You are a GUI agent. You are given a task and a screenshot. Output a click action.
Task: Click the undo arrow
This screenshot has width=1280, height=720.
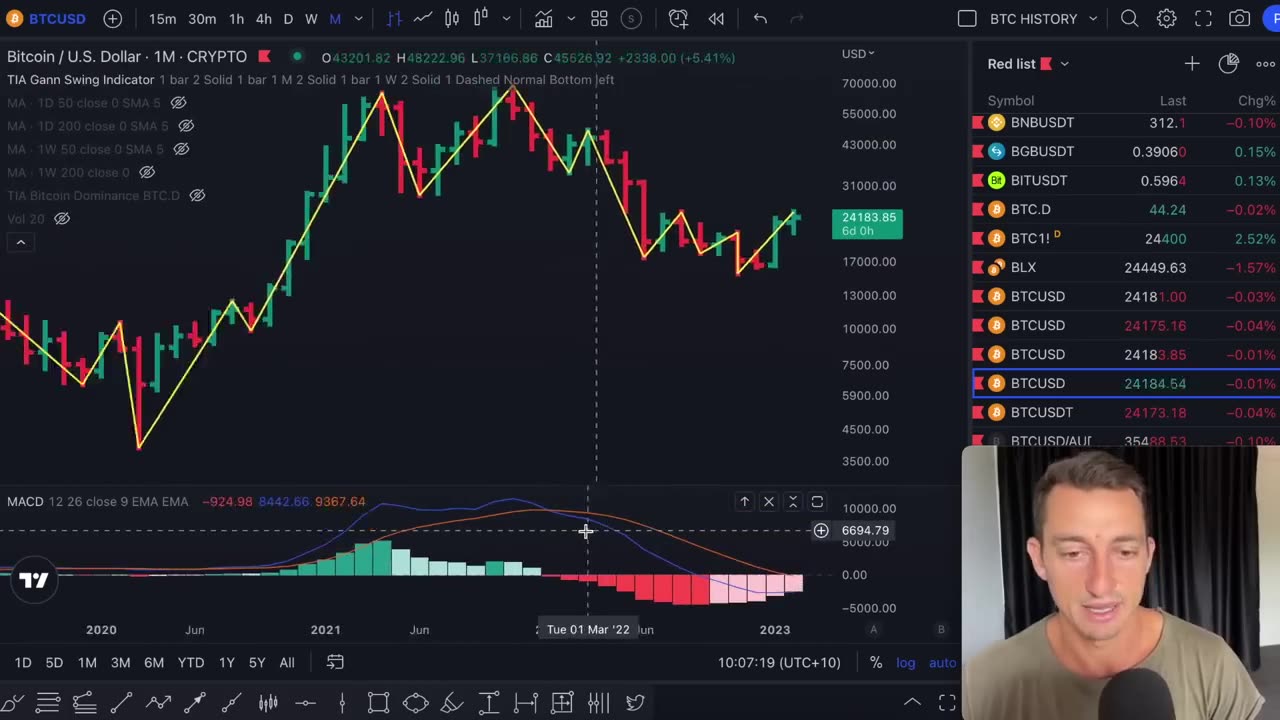point(760,18)
